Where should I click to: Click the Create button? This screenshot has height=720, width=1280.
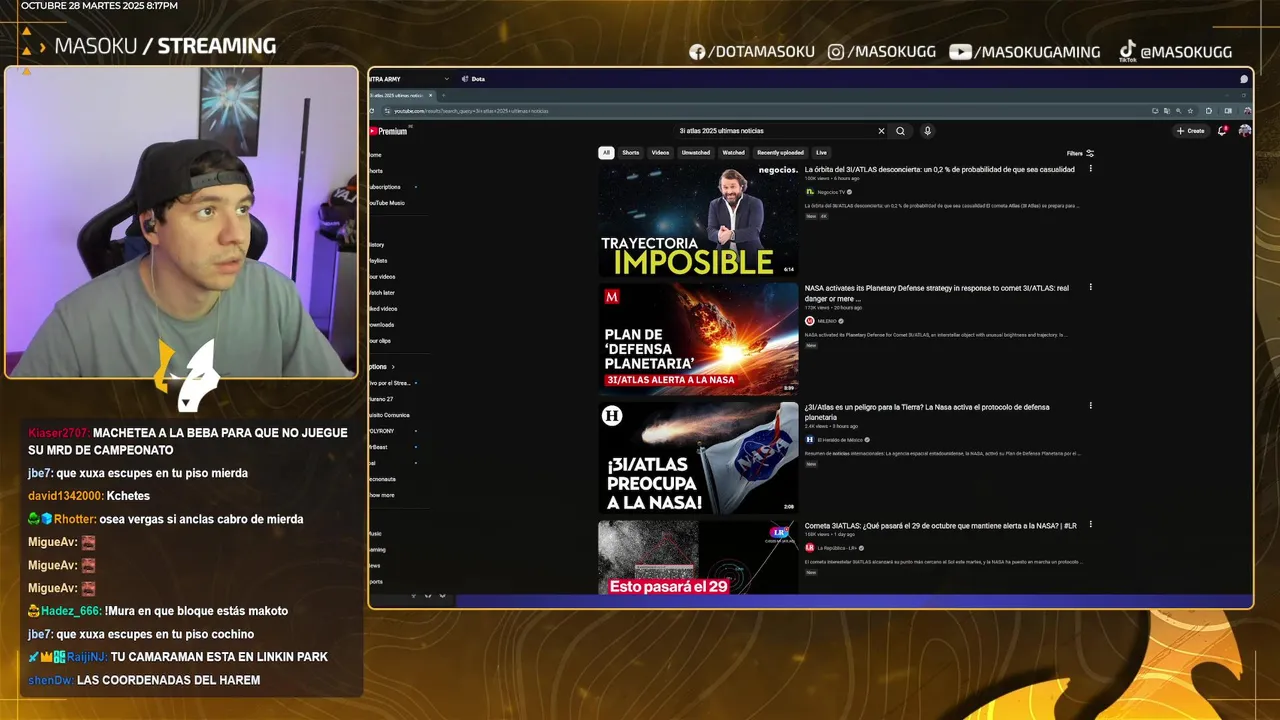[x=1190, y=131]
